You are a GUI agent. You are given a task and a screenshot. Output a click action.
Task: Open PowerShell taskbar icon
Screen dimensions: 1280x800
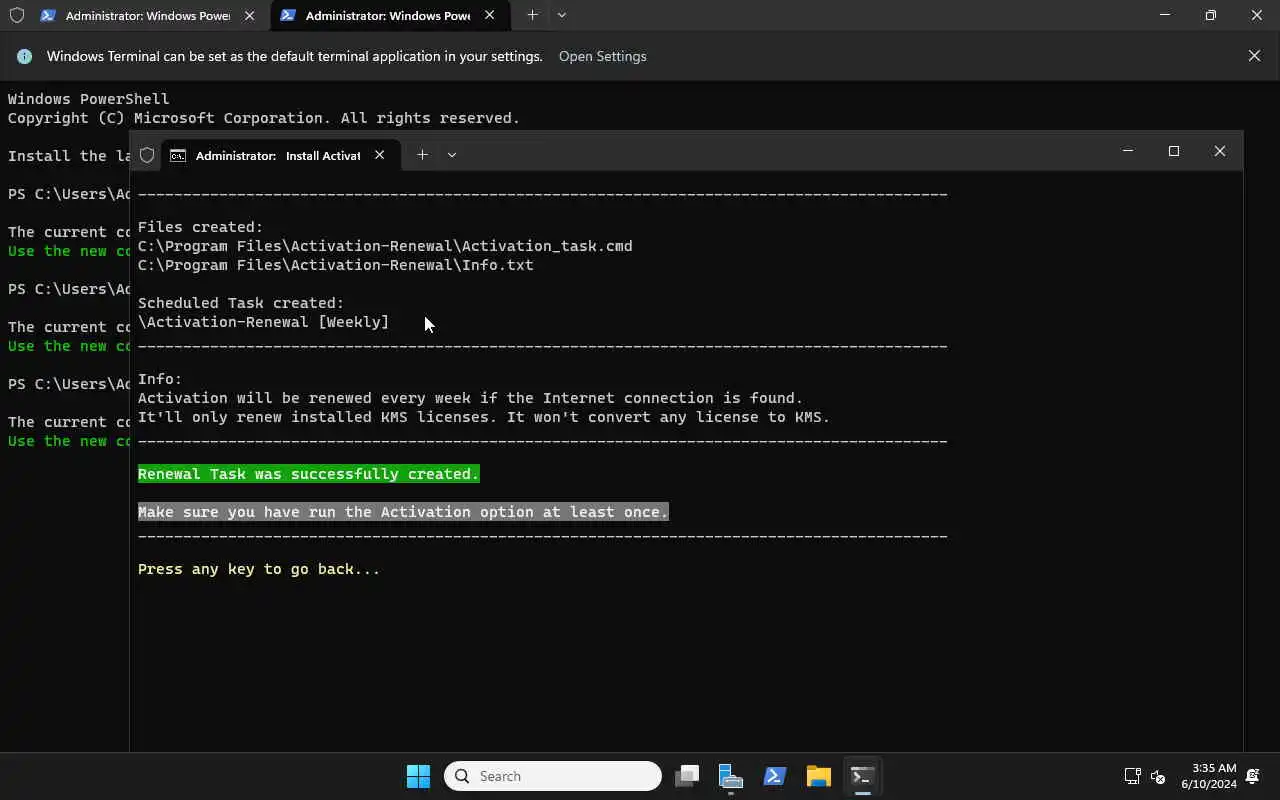[775, 776]
